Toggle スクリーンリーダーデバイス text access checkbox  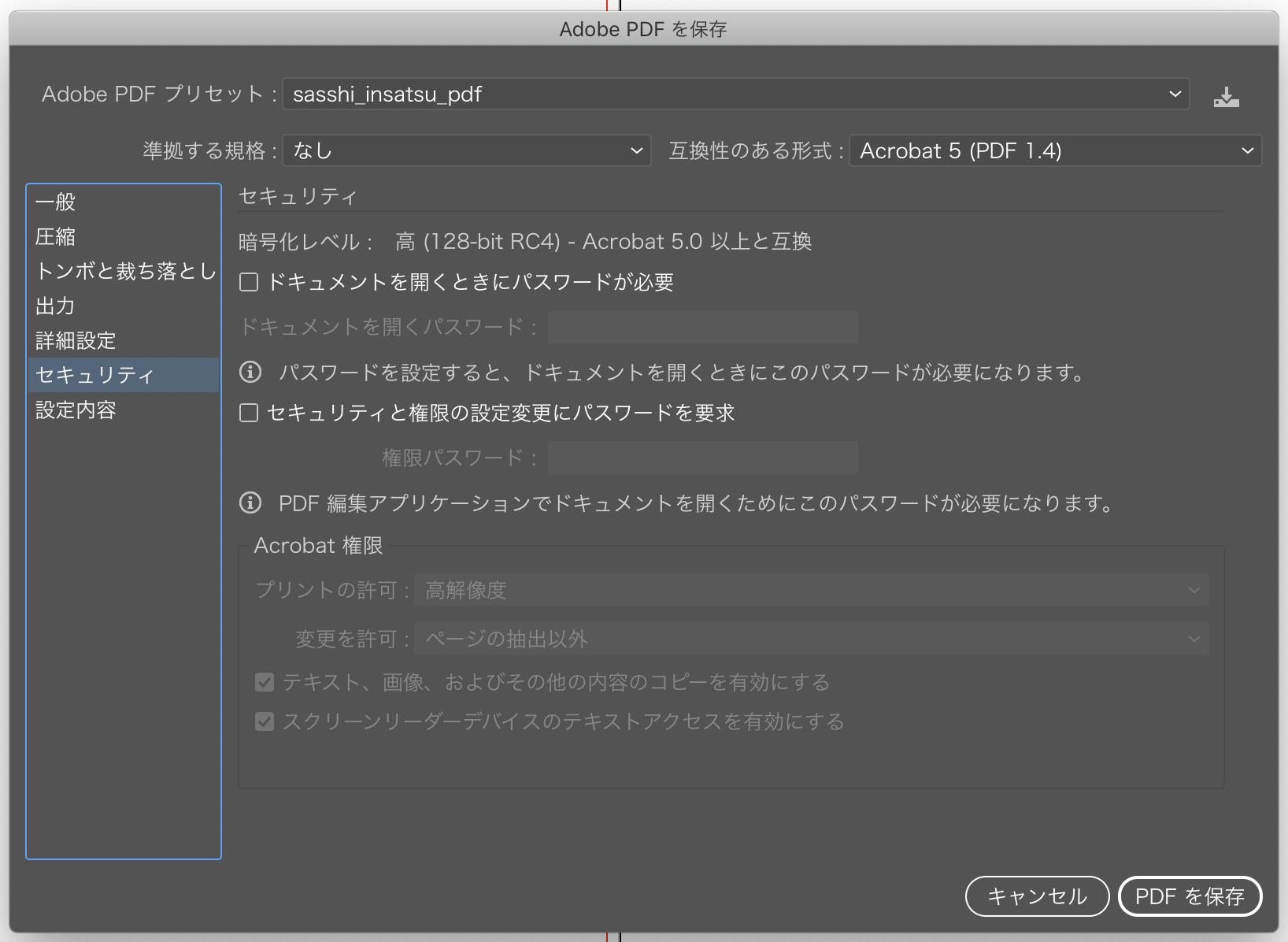click(x=265, y=721)
